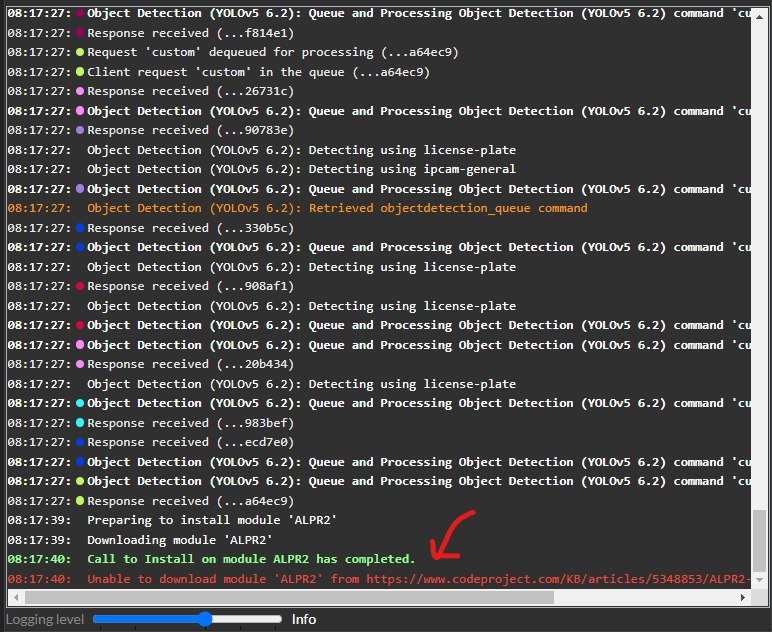Click the "Logging level" label
772x632 pixels.
45,619
